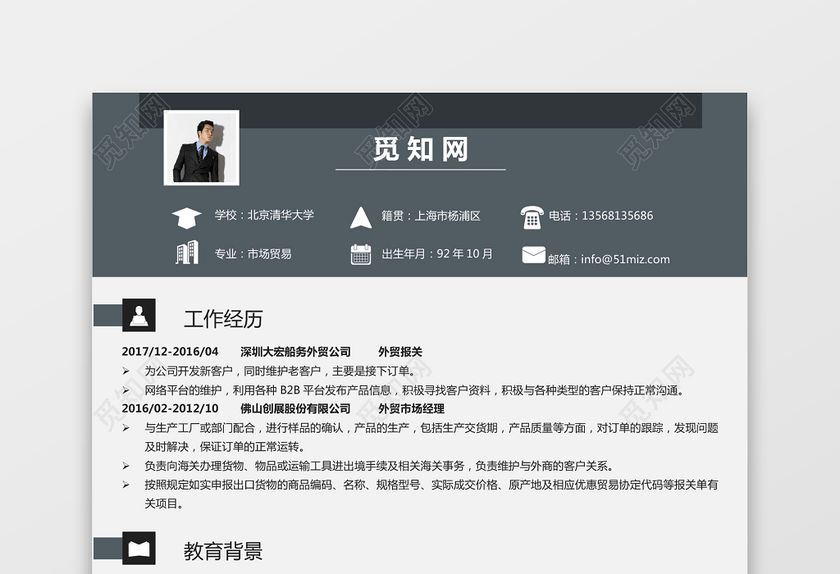Click the job title 外贸报关

pyautogui.click(x=400, y=352)
